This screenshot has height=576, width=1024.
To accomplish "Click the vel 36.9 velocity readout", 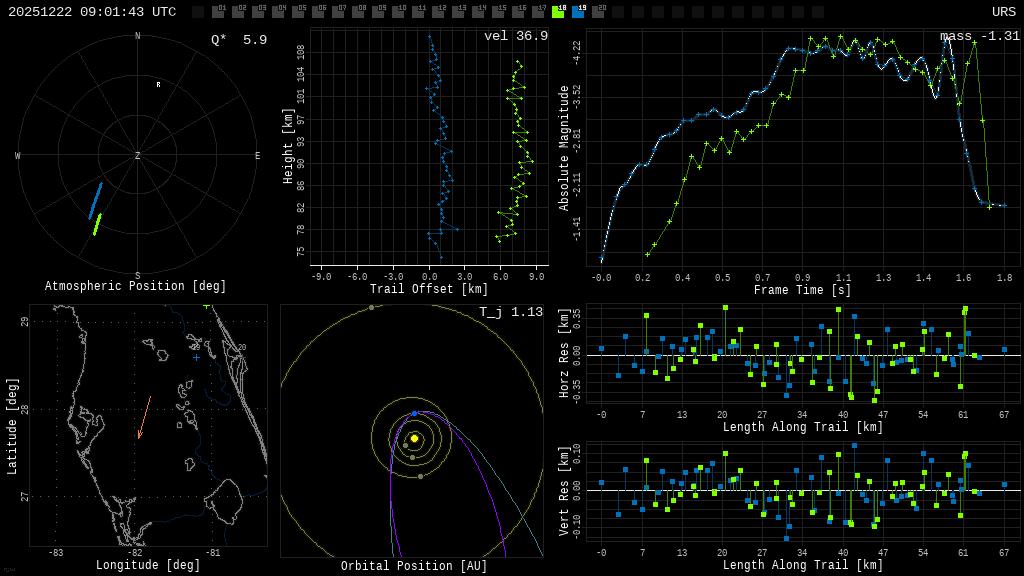I will pos(515,36).
